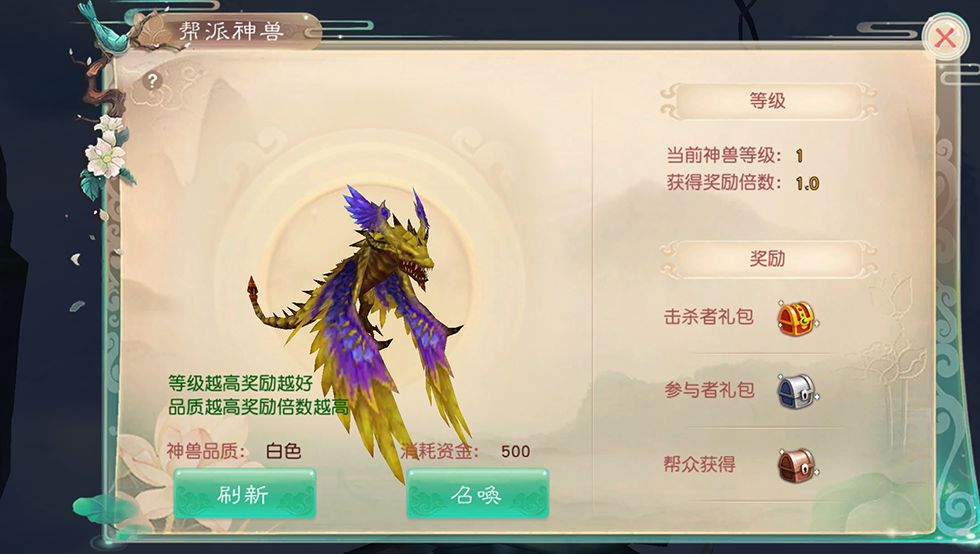
Task: Click the 1.0 reward multiplier value
Action: pos(807,183)
